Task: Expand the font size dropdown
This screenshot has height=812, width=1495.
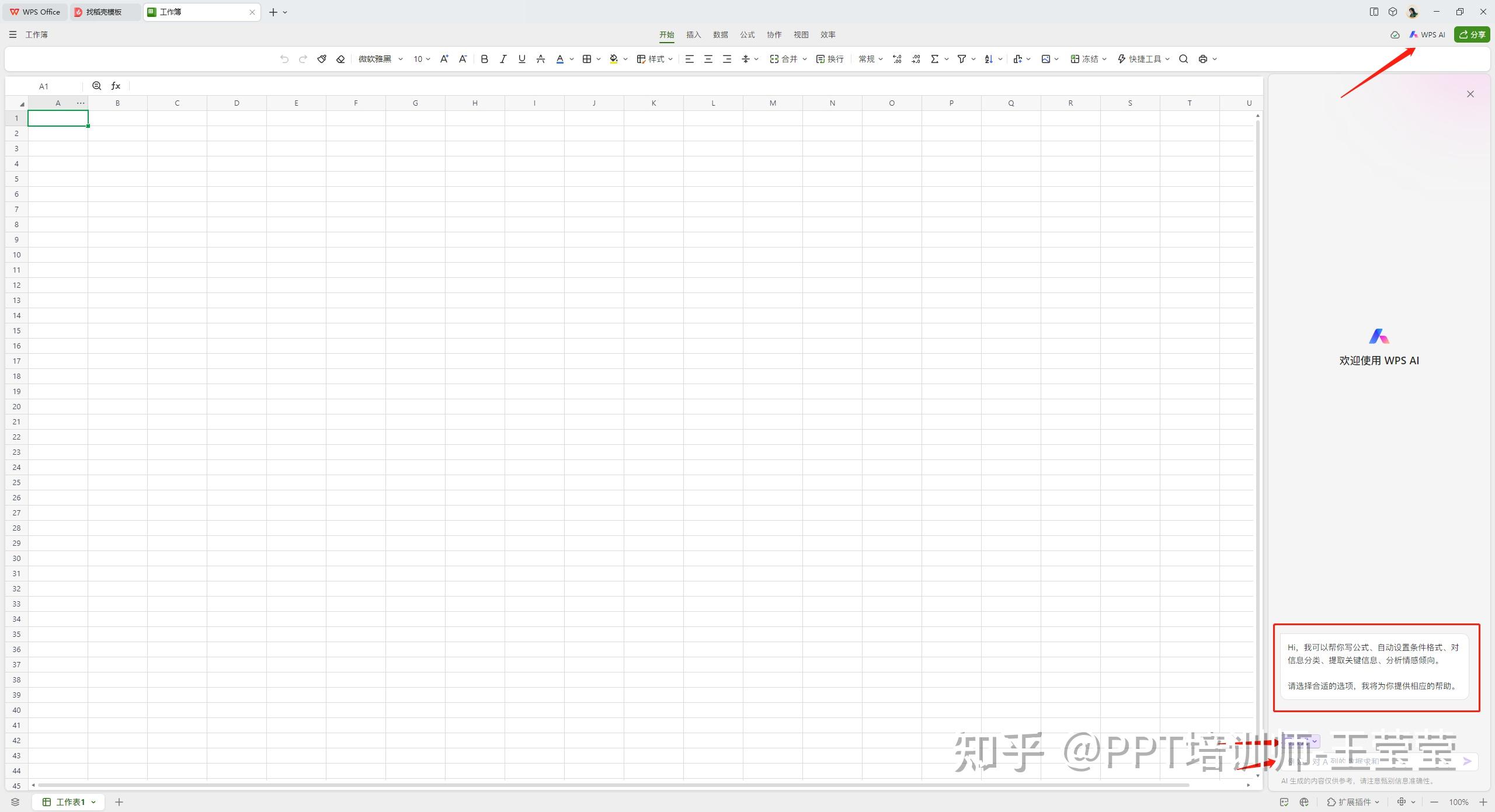Action: point(422,59)
